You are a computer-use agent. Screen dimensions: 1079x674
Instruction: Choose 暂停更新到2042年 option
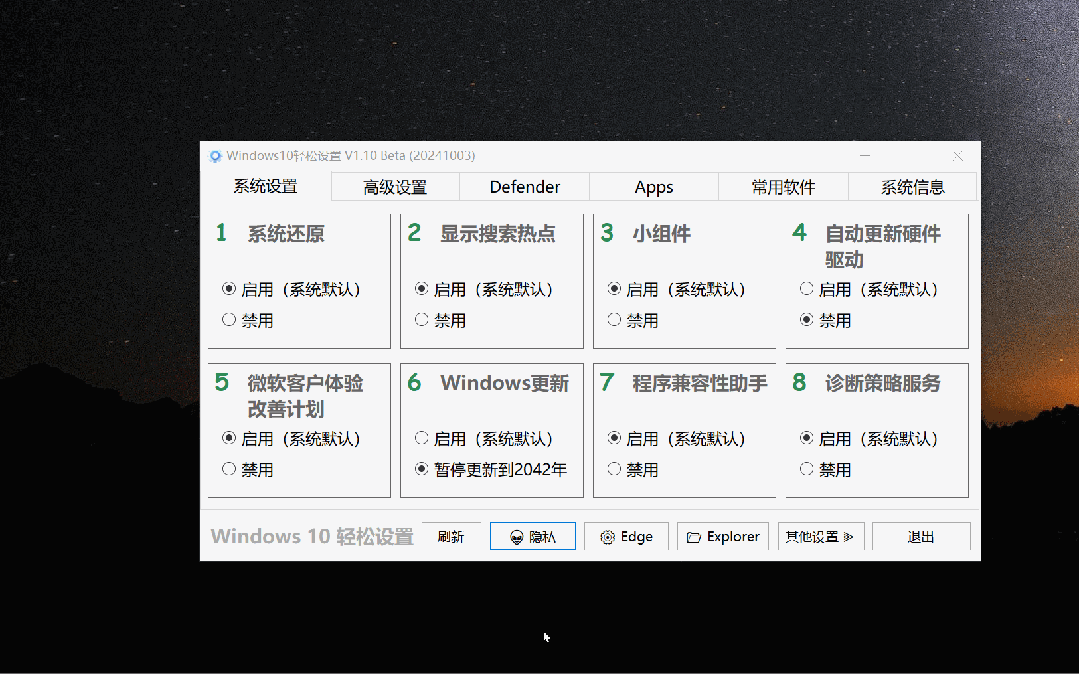(x=491, y=470)
